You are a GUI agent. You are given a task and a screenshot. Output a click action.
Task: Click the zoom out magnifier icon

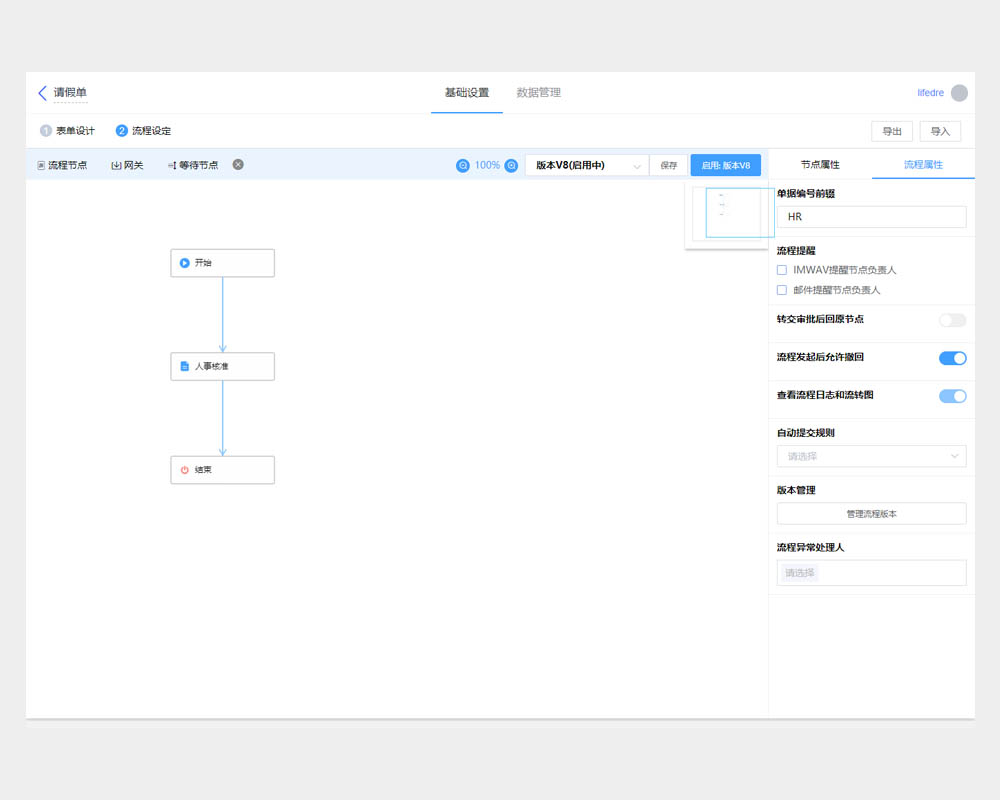463,165
